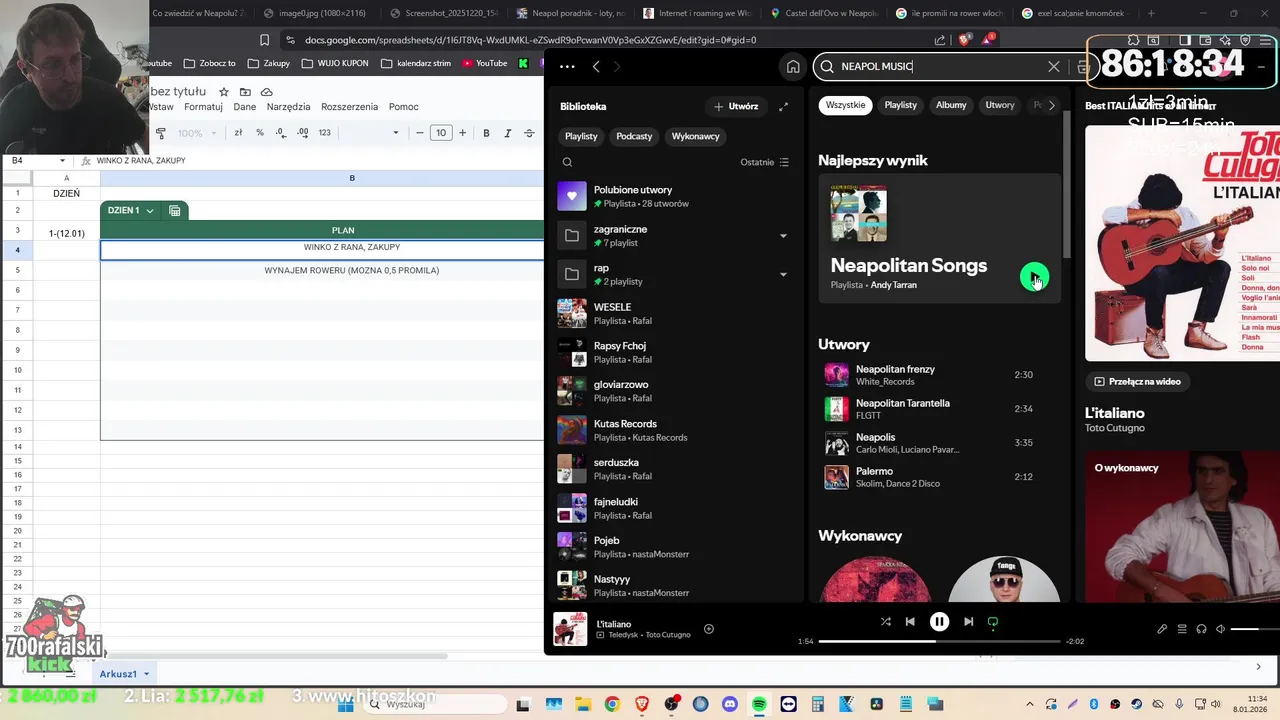
Task: Play the Neapolitan Songs playlist
Action: pos(1034,278)
